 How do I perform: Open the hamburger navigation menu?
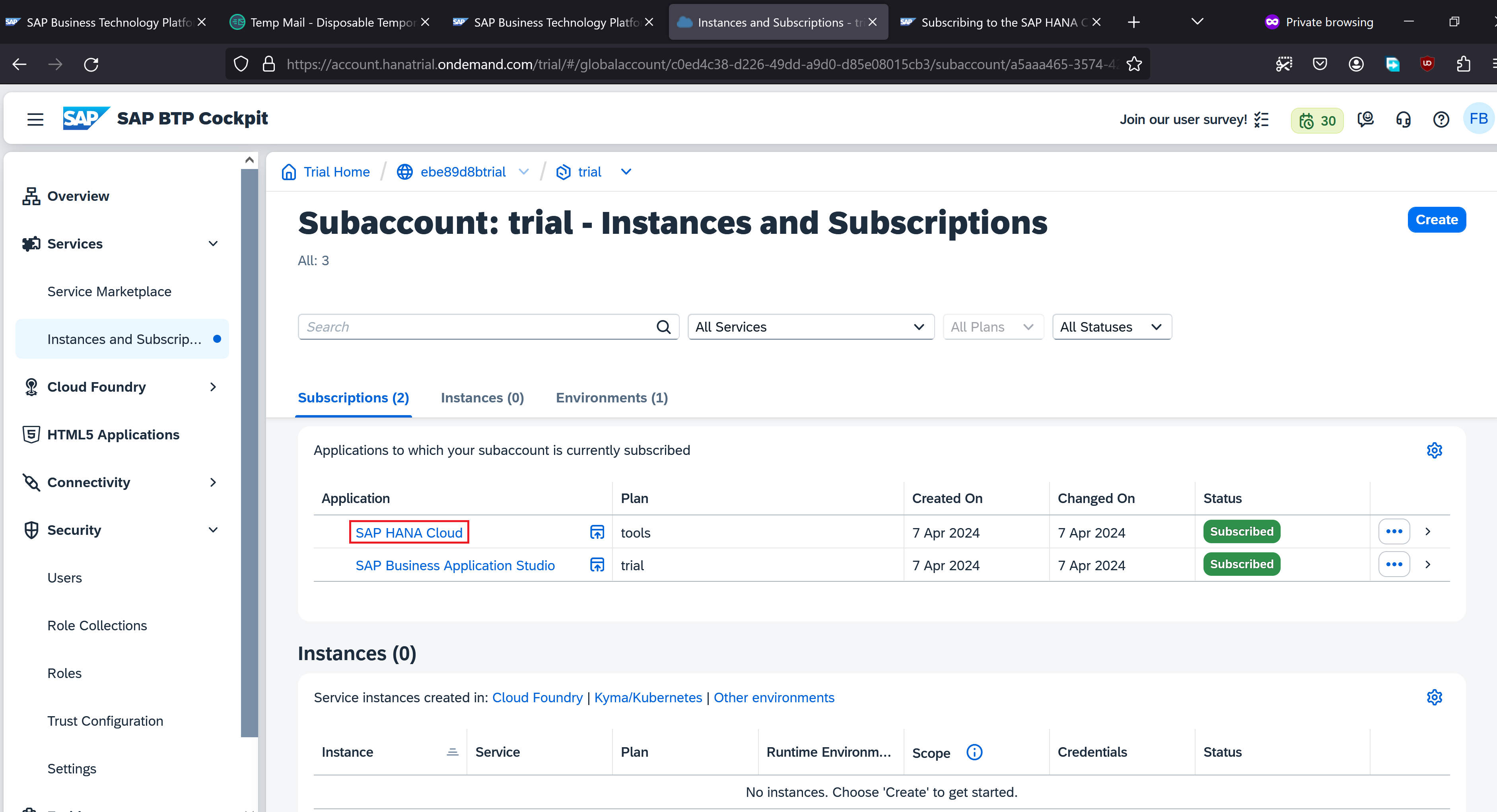[35, 119]
